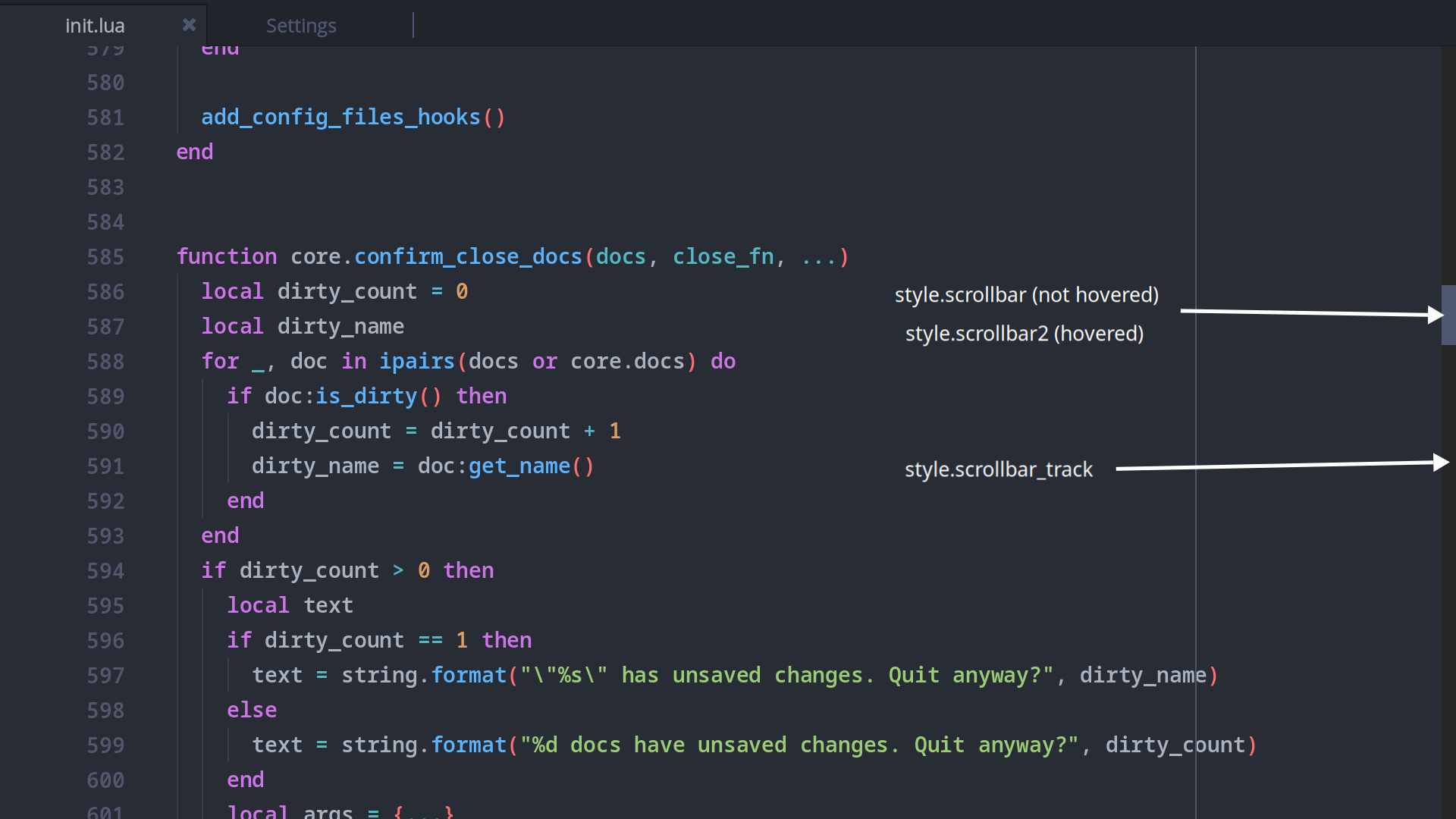Click the 'end' keyword on line 582
Screen dimensions: 1456x819
(x=195, y=152)
